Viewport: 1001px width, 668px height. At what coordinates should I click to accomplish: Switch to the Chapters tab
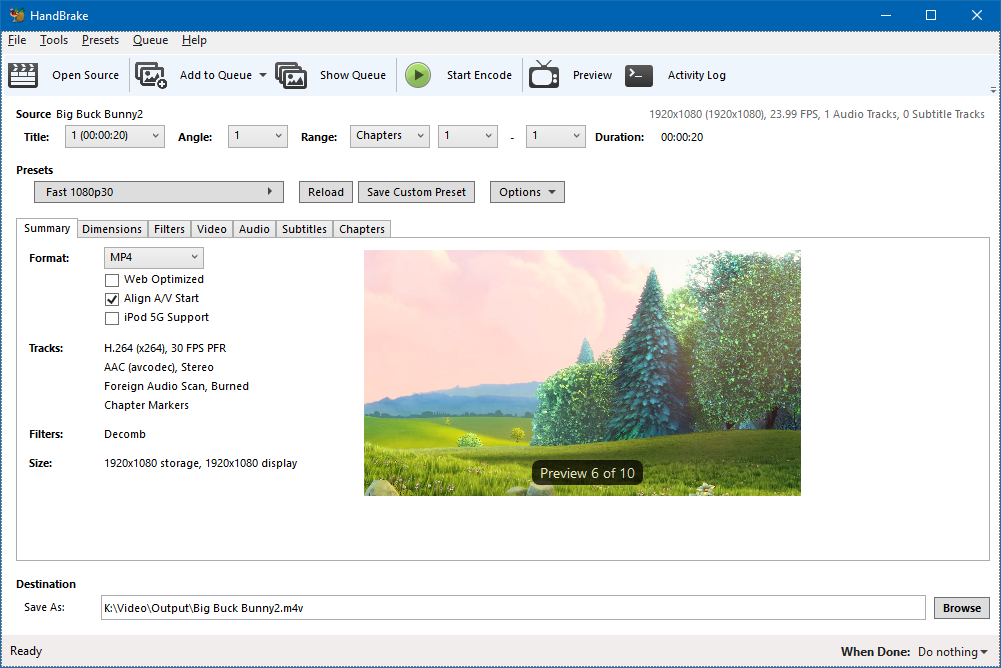click(x=362, y=229)
